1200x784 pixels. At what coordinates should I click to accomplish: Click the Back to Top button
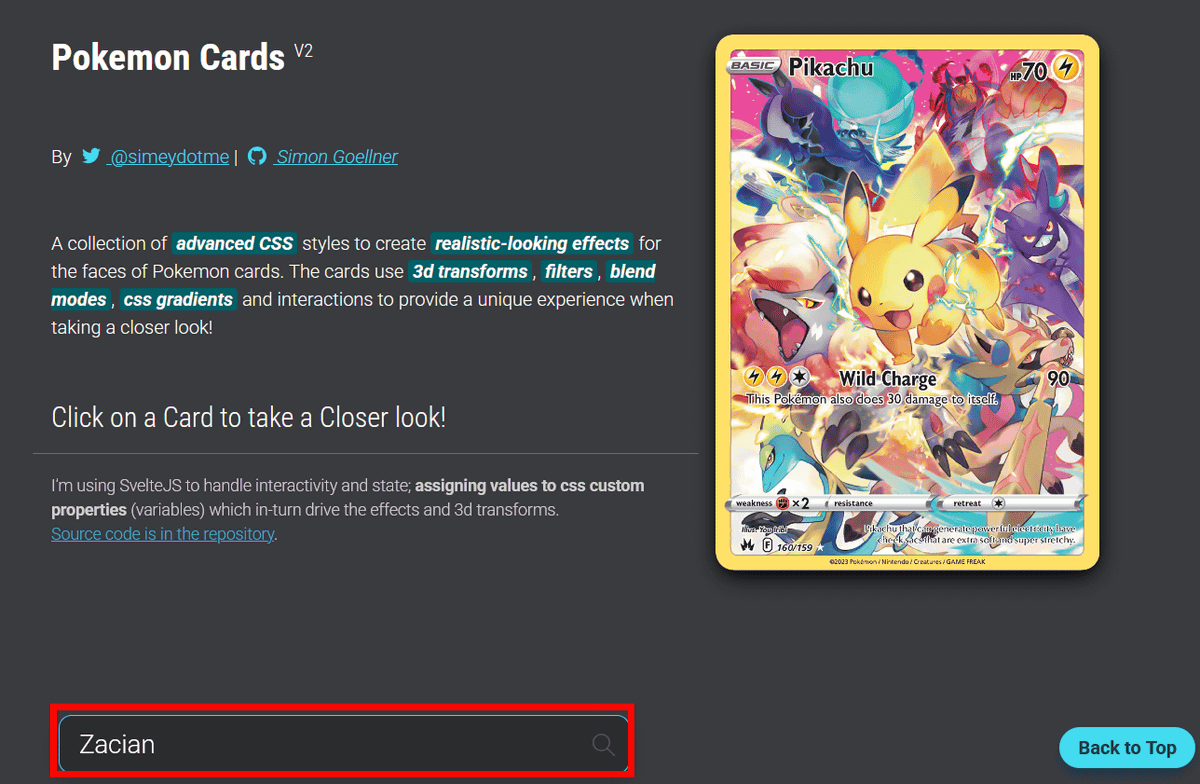click(x=1127, y=747)
